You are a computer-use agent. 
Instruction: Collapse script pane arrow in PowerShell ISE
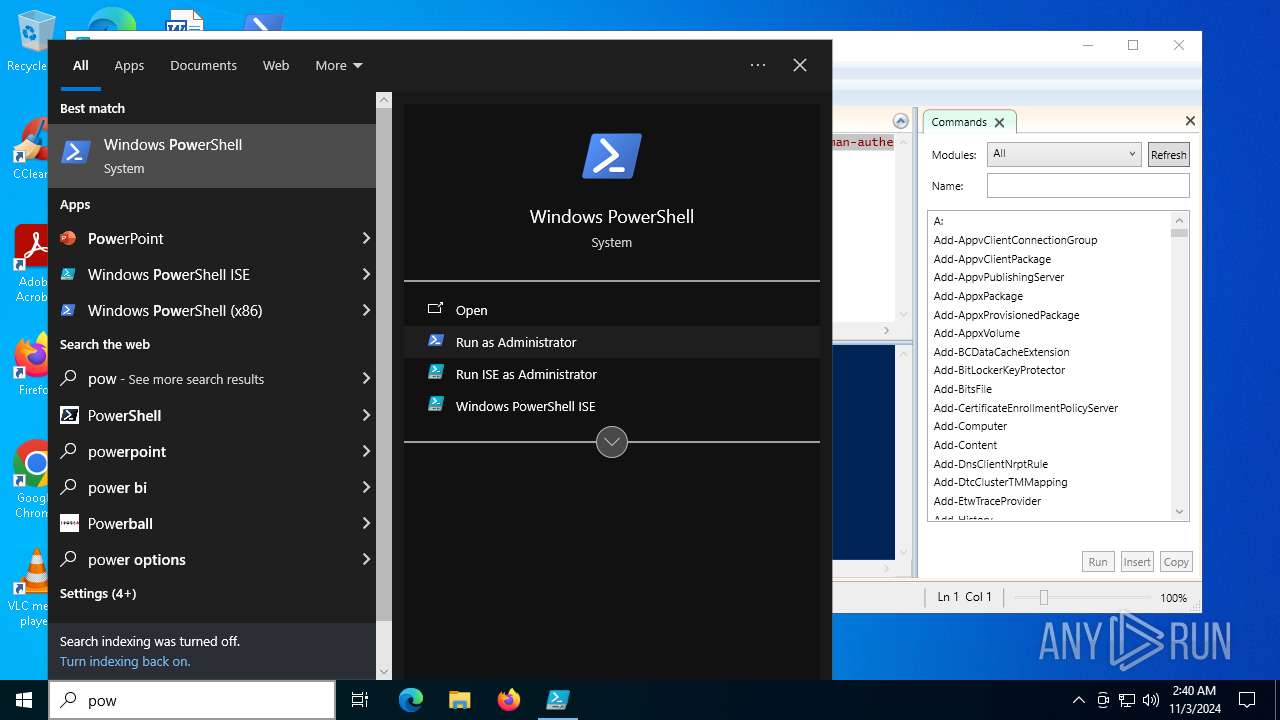click(900, 121)
